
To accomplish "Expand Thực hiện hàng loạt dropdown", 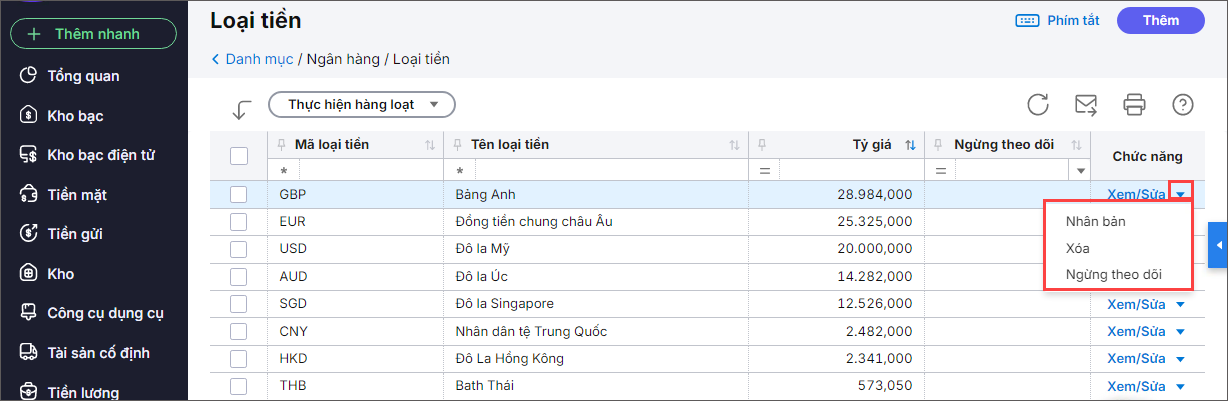I will point(362,104).
